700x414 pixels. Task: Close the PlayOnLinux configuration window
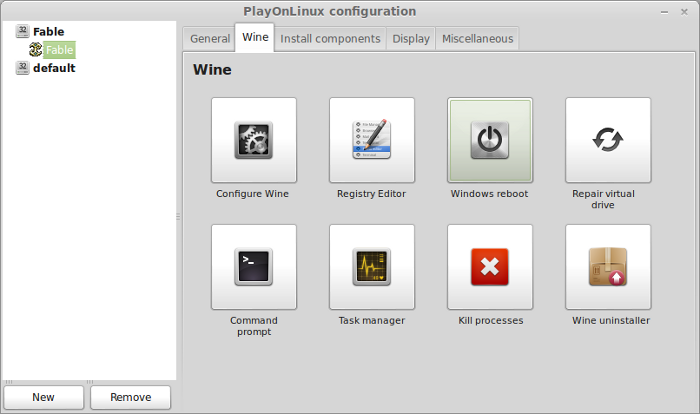coord(684,12)
